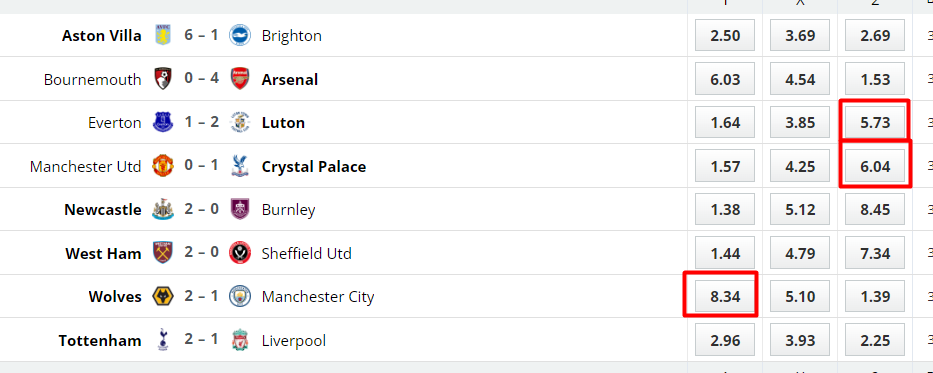Open the West Ham team link
The width and height of the screenshot is (933, 373).
(x=104, y=253)
